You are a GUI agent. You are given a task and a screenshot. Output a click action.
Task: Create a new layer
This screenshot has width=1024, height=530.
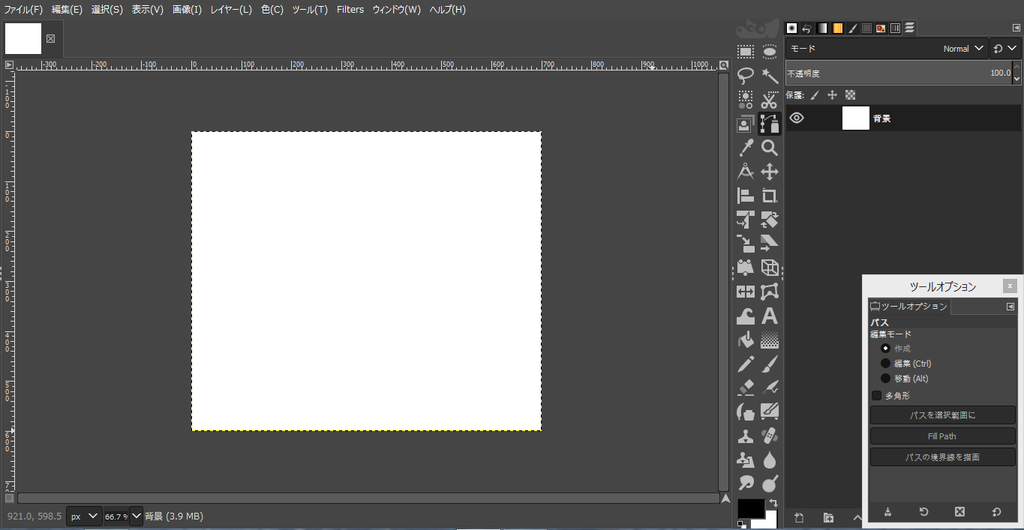coord(799,518)
